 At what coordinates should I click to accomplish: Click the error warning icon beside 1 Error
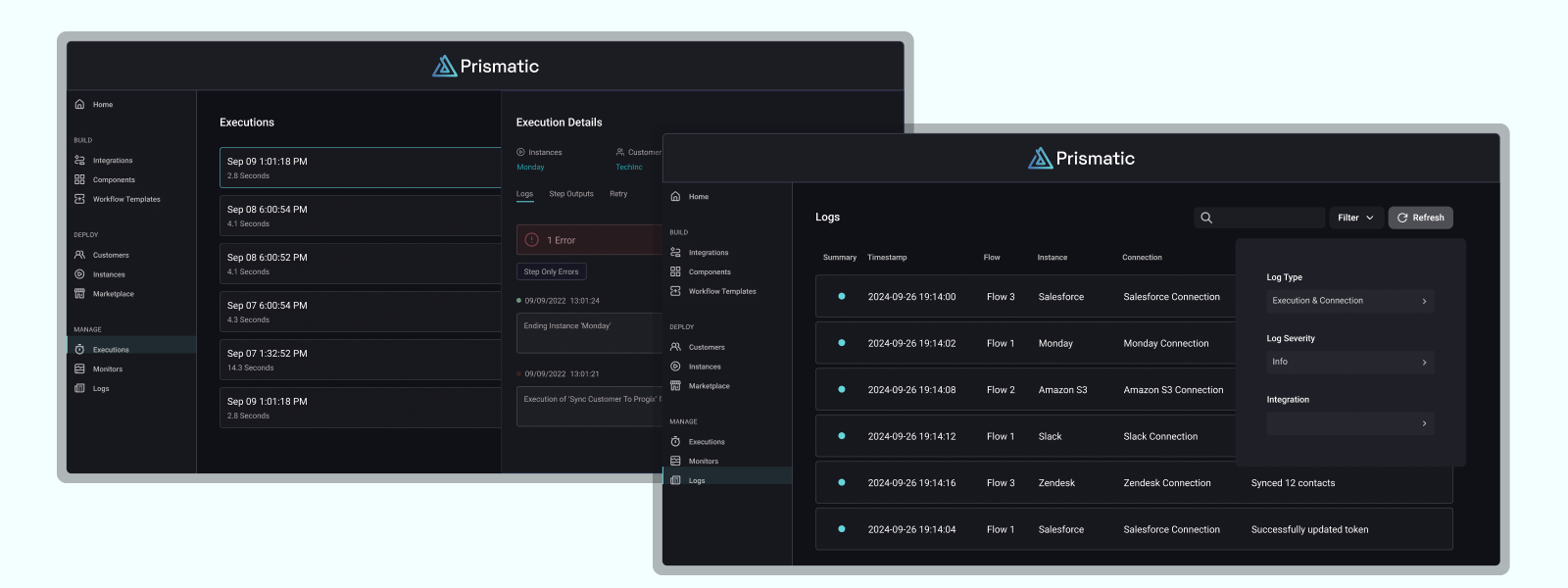(532, 240)
